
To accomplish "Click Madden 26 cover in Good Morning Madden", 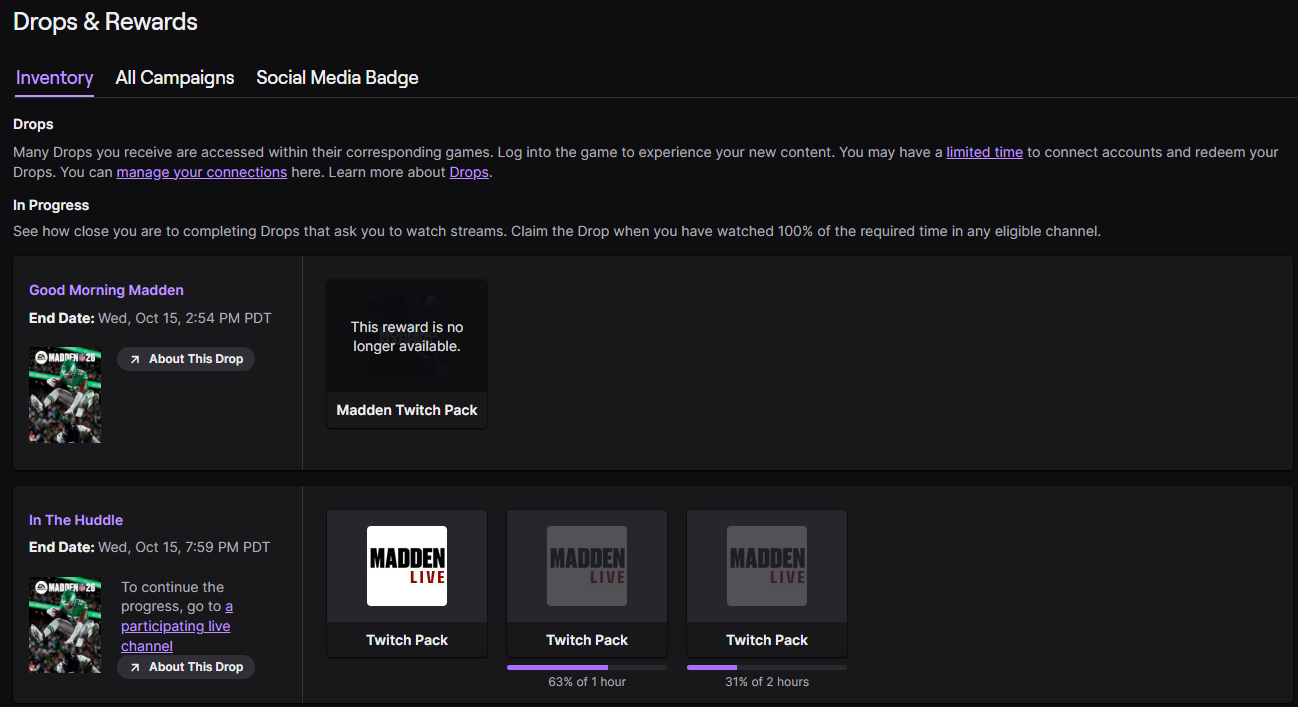I will click(x=65, y=395).
